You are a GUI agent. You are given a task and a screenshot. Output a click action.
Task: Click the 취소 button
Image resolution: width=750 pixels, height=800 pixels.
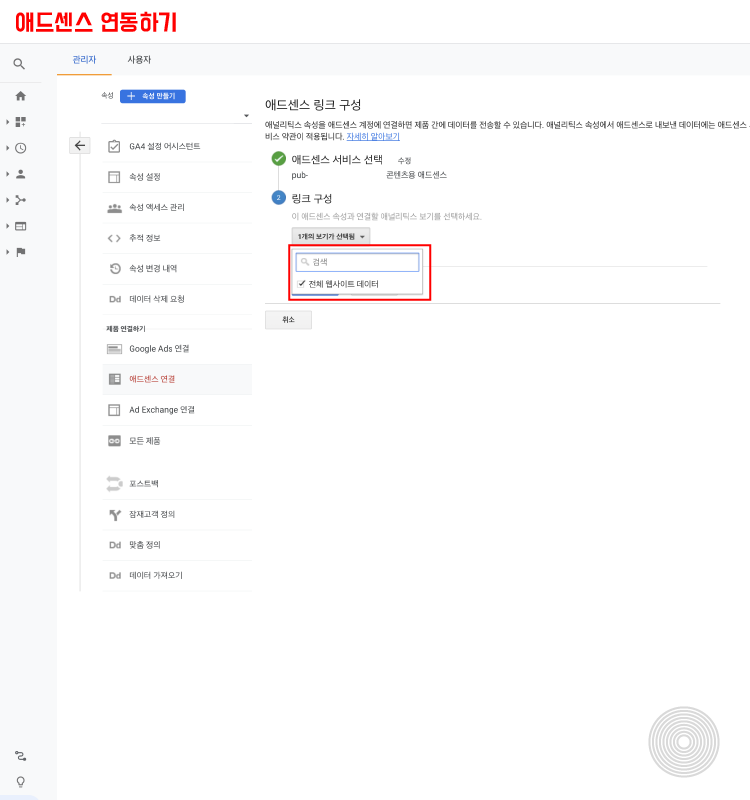(288, 320)
